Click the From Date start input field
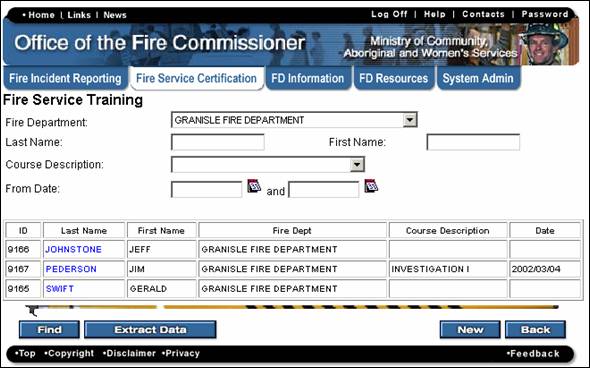This screenshot has width=590, height=368. coord(207,189)
